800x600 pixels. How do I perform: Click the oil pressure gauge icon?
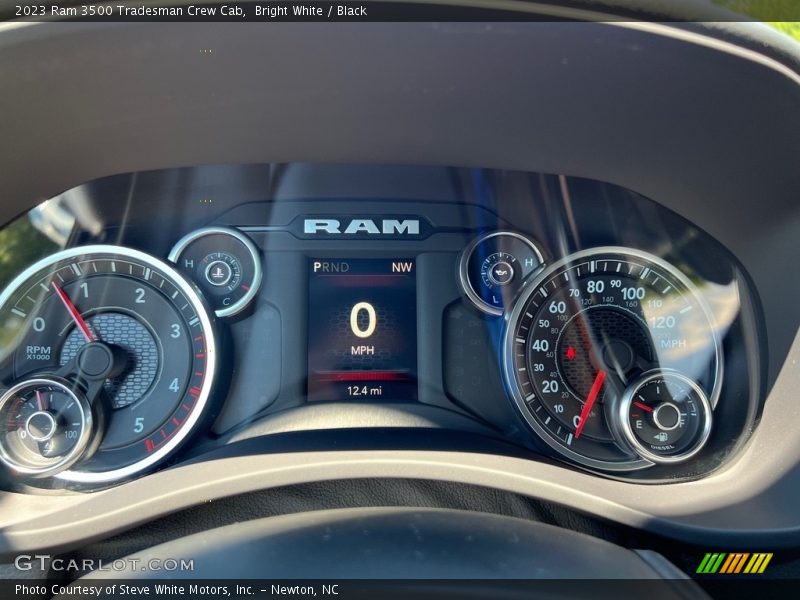500,273
